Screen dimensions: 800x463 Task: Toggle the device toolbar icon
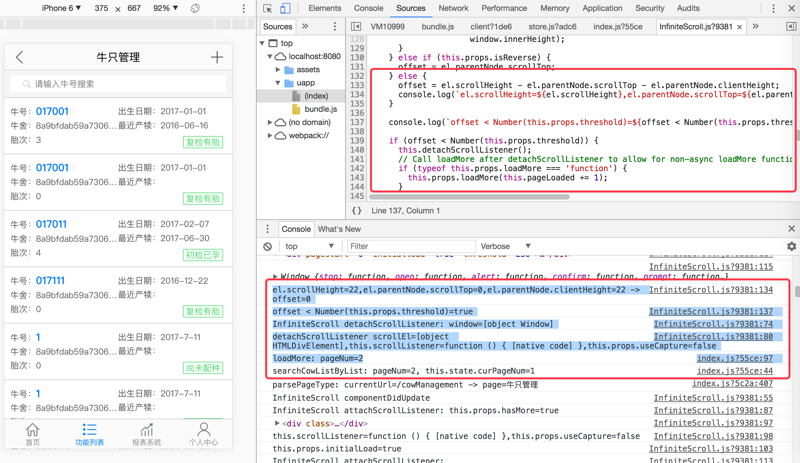pos(285,8)
